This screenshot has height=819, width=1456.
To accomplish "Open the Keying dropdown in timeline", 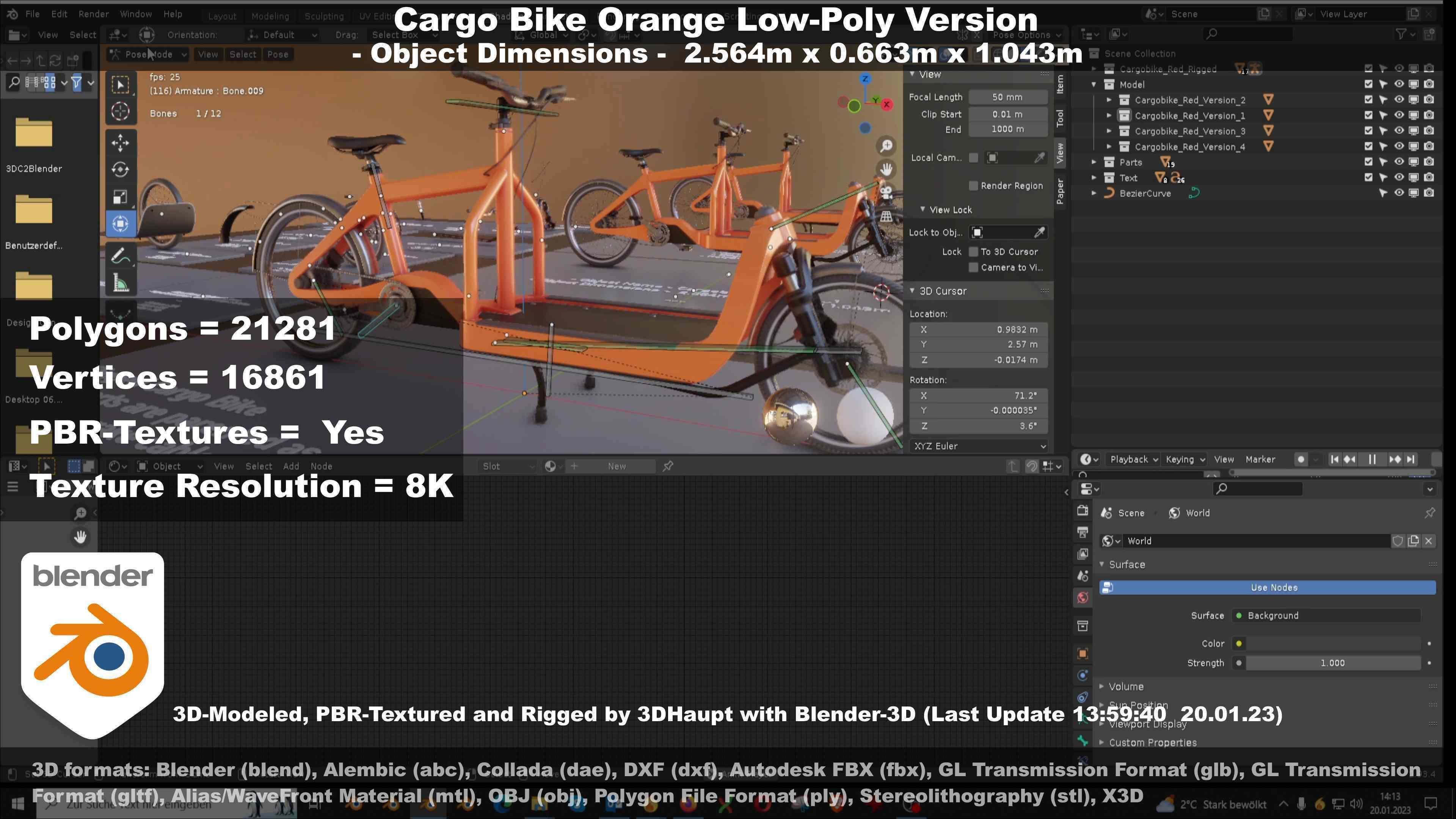I will (x=1185, y=460).
